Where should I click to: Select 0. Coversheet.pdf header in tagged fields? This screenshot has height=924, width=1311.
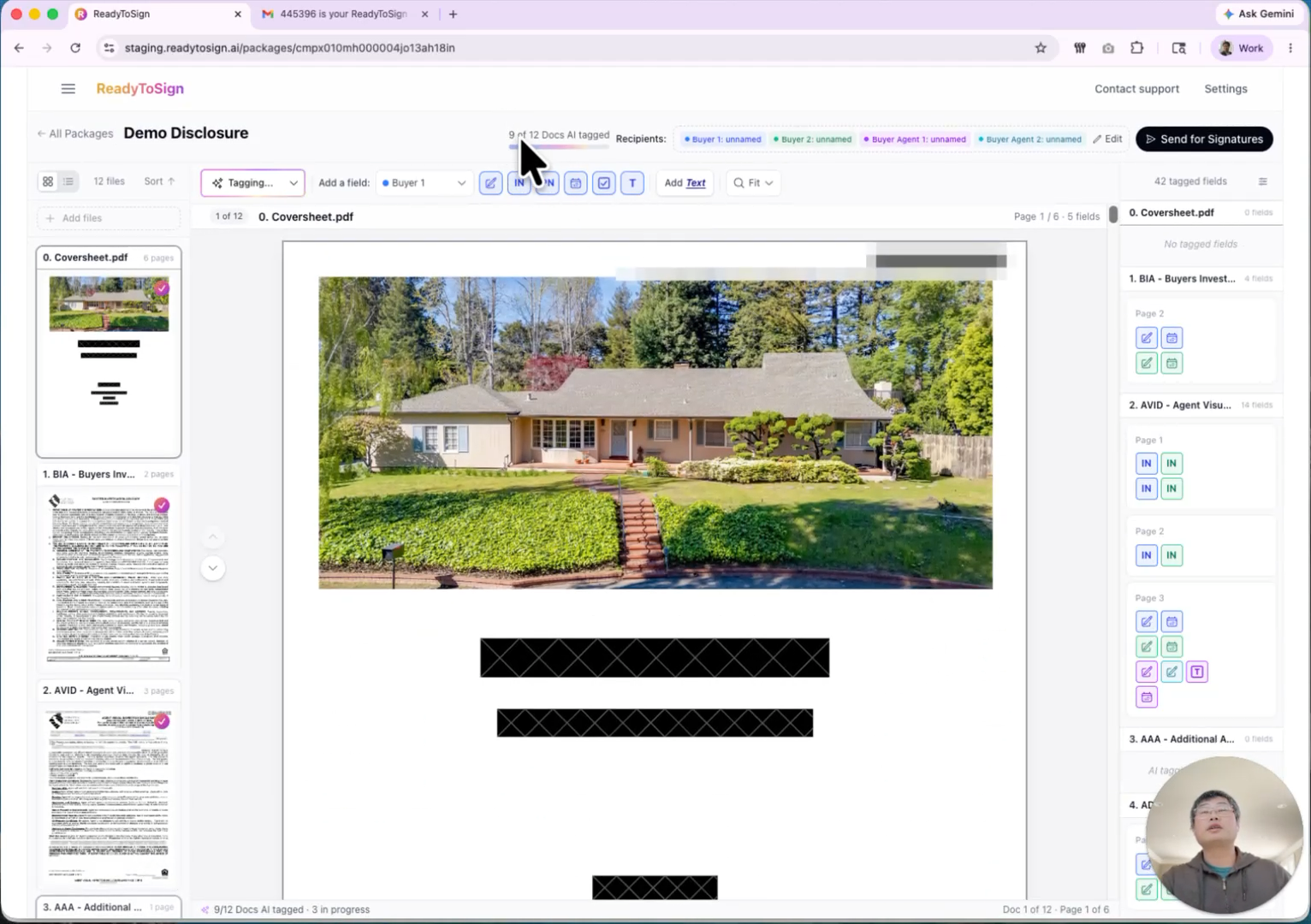click(x=1201, y=213)
